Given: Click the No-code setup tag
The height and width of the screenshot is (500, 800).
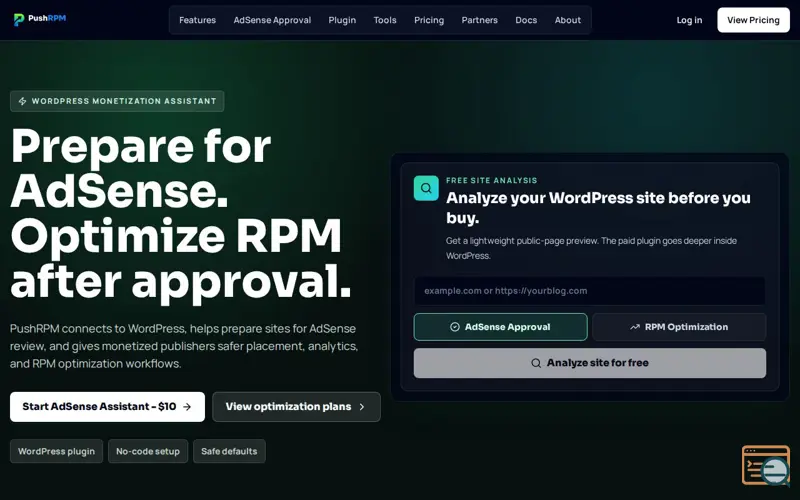Looking at the screenshot, I should coord(148,451).
